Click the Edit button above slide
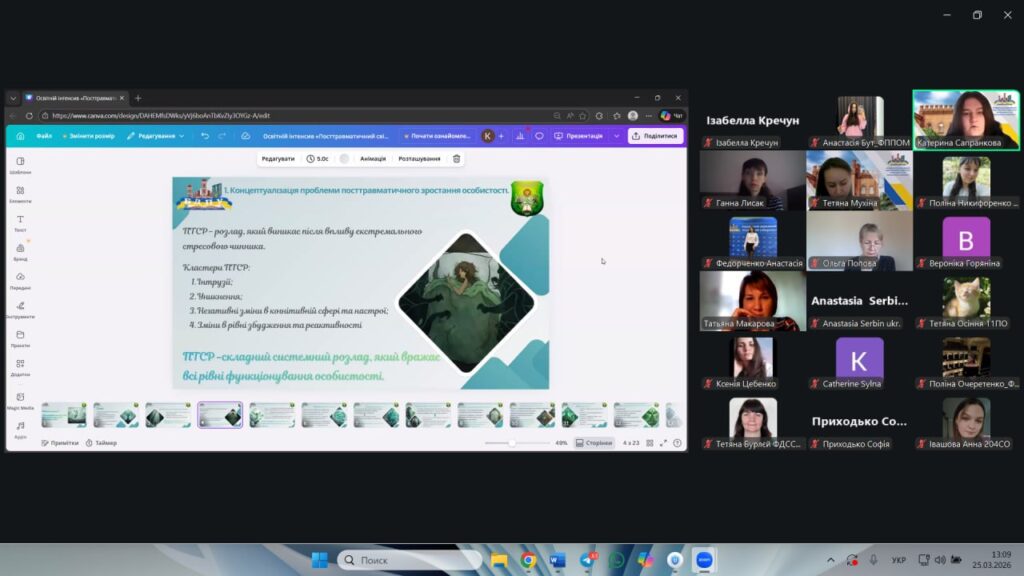 click(278, 158)
